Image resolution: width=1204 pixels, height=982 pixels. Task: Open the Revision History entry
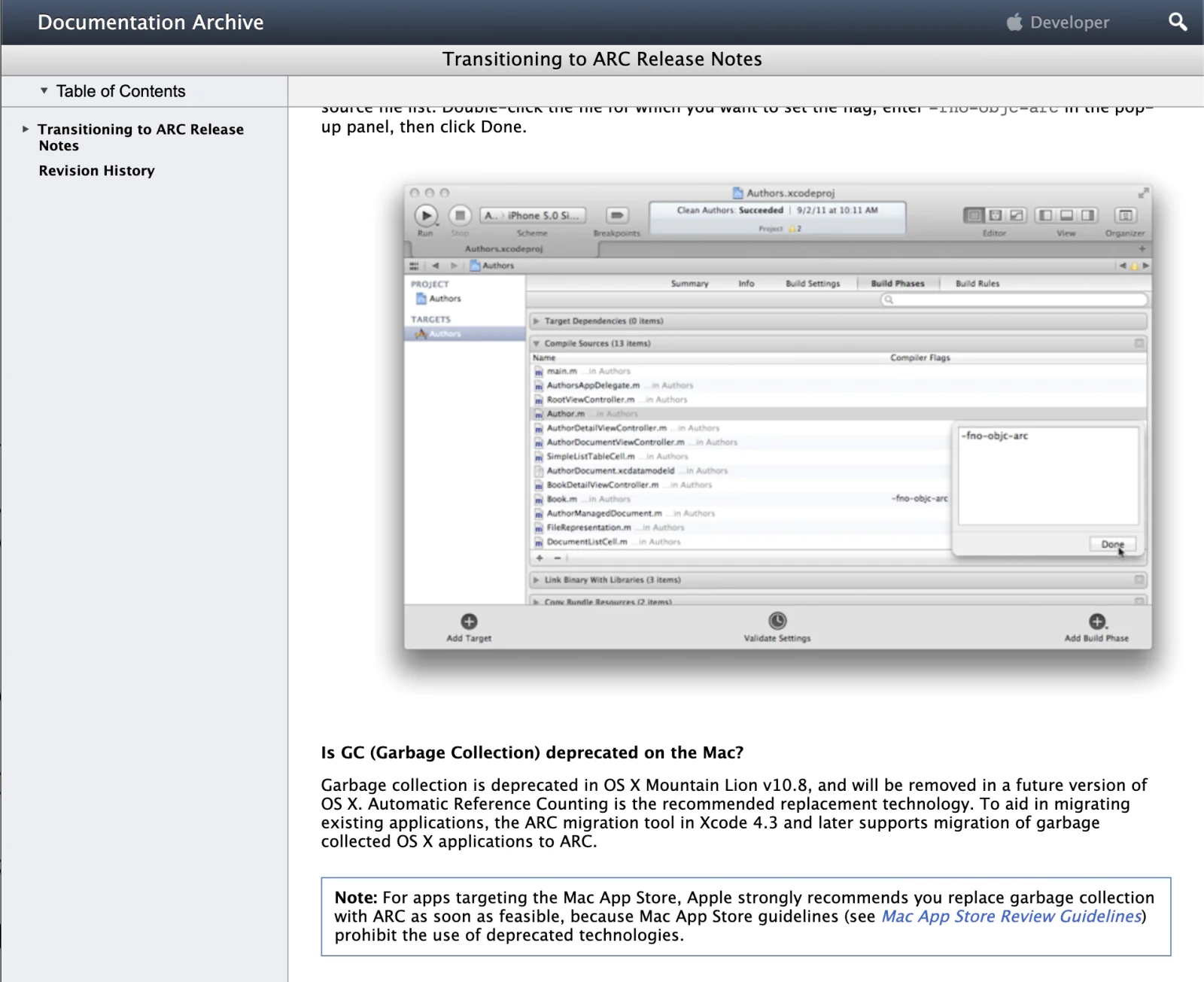coord(96,171)
